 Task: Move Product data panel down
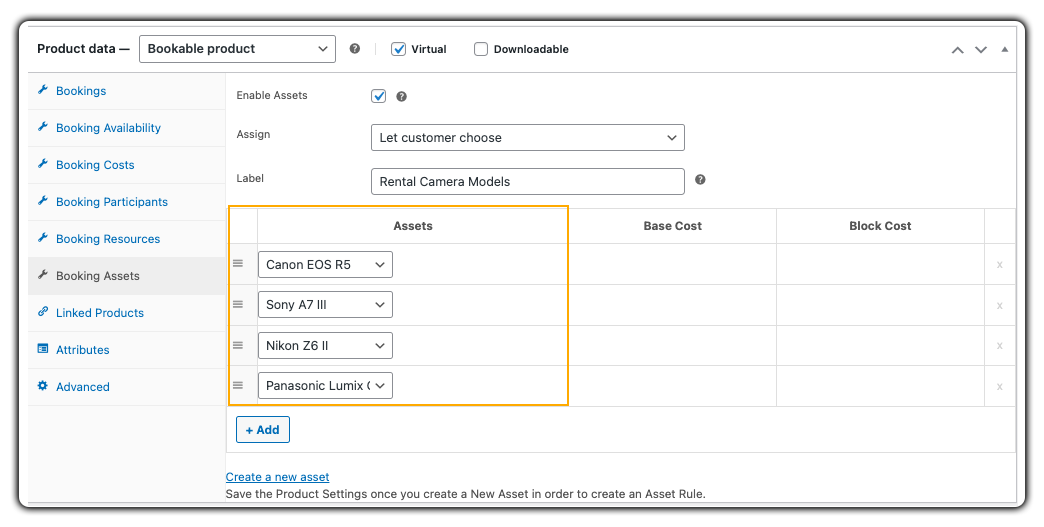[x=981, y=50]
